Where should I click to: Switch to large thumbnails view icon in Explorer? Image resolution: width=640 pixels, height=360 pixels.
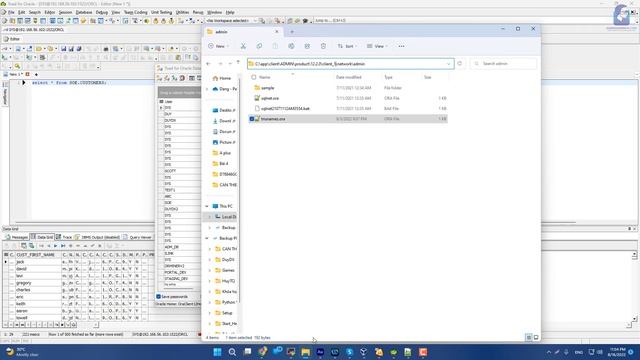click(x=536, y=337)
